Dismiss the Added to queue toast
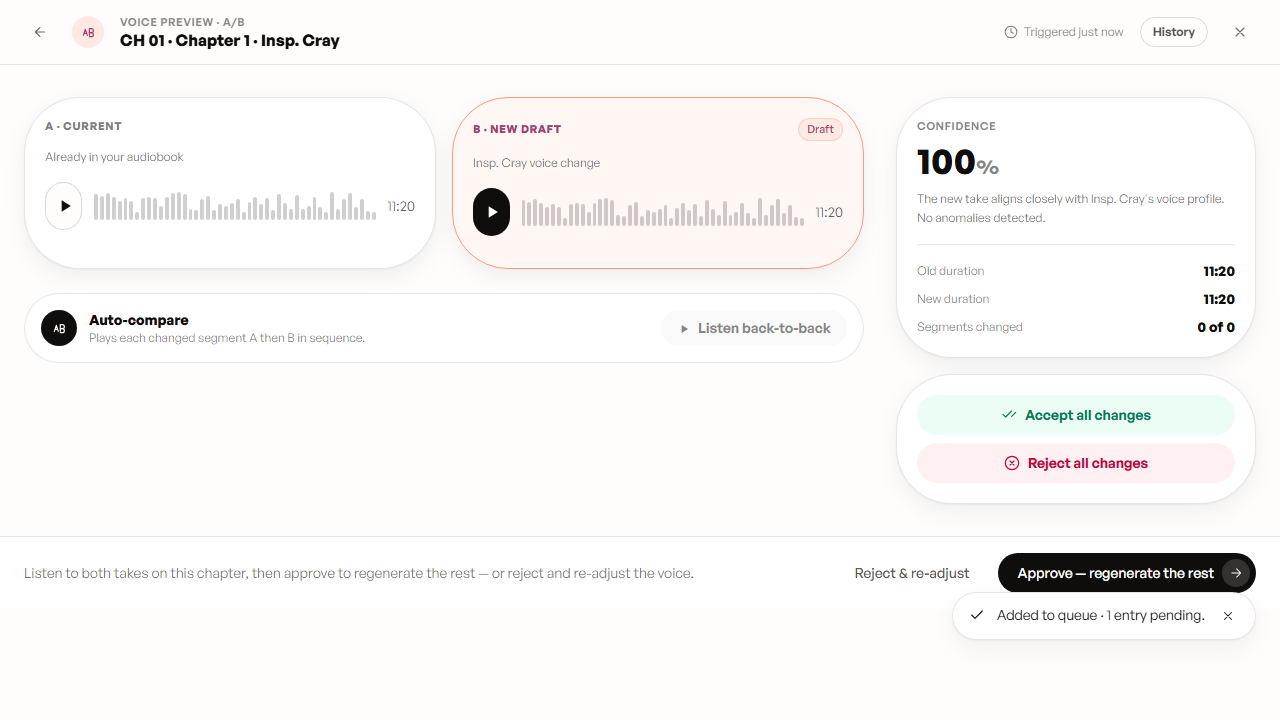The image size is (1280, 720). coord(1228,616)
